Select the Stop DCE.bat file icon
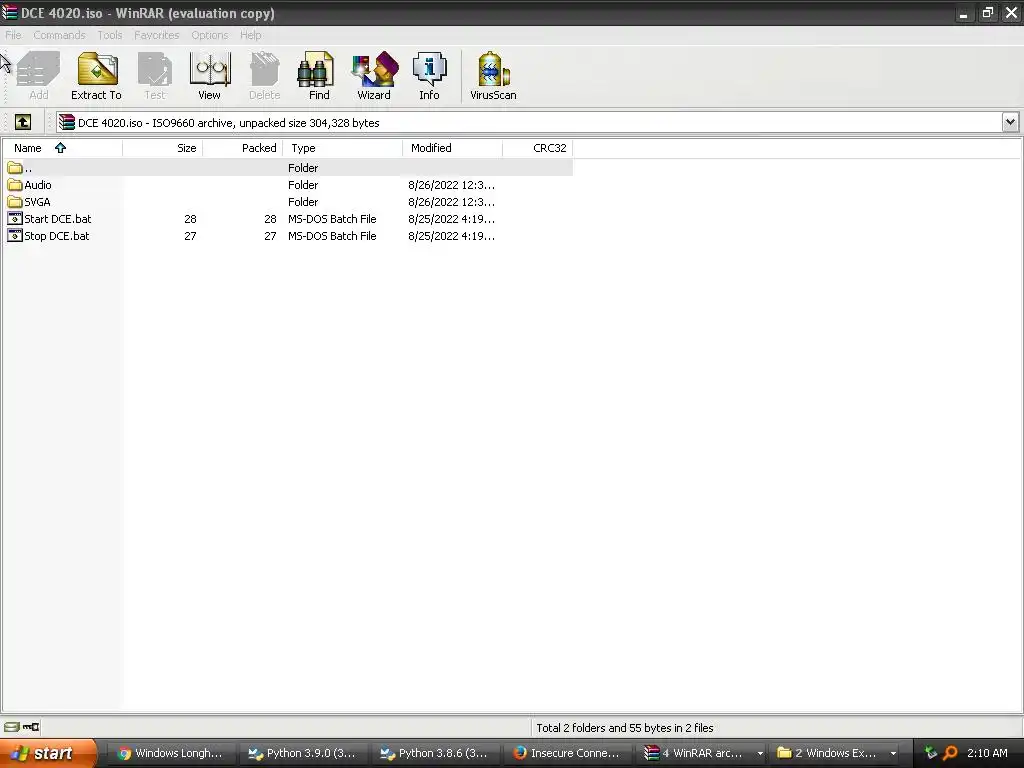The image size is (1024, 768). tap(15, 236)
